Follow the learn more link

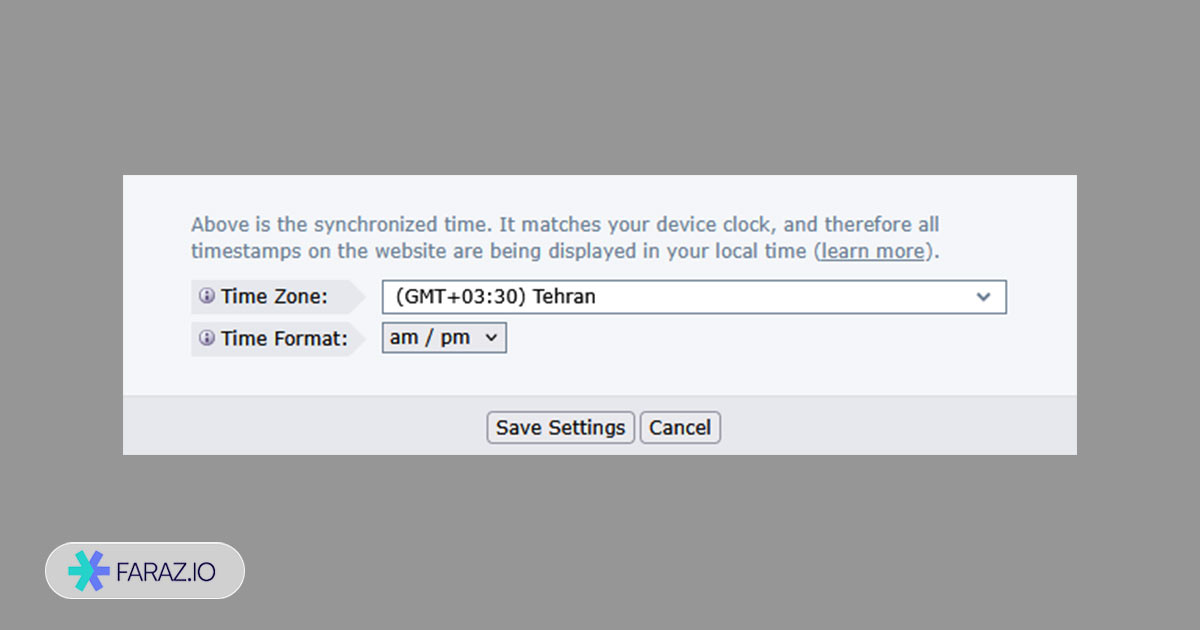pyautogui.click(x=875, y=251)
